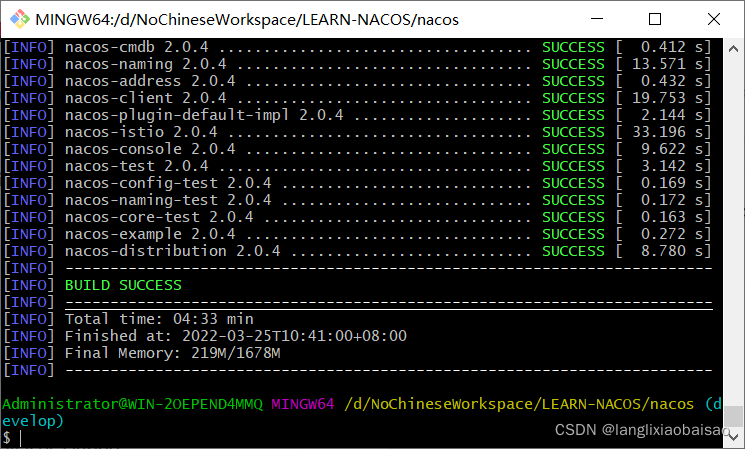Screen dimensions: 745x449
Task: Click 'Administrator@WIN-2OEPEND4MMQ' in the prompt
Action: pos(133,404)
